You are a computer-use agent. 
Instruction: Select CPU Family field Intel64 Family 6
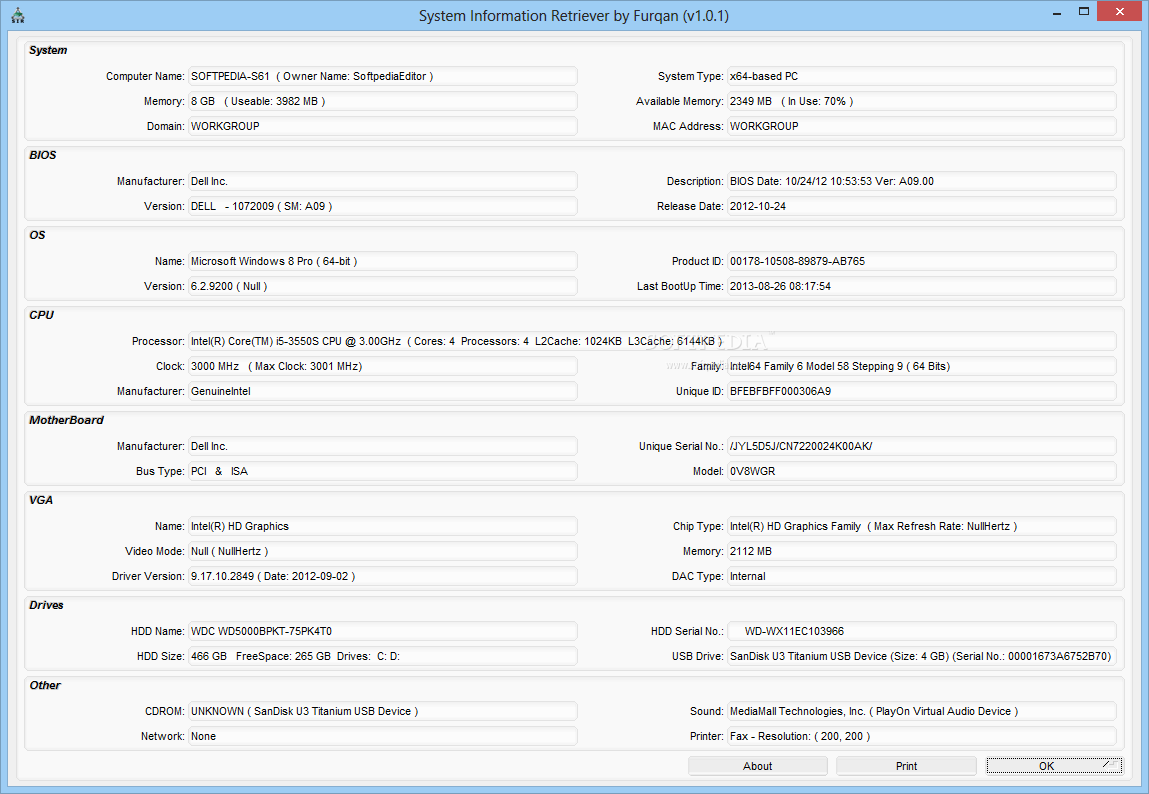tap(922, 366)
